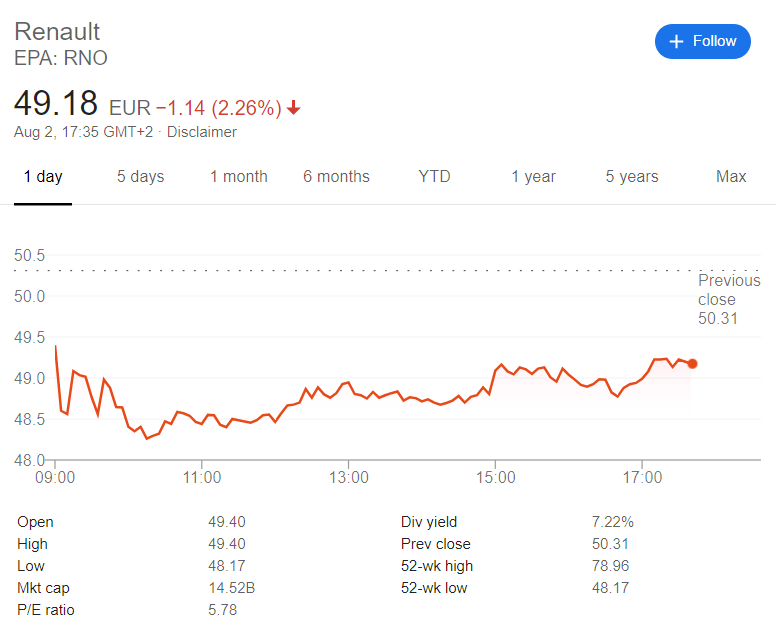The height and width of the screenshot is (632, 776).
Task: Click the 13:00 time axis label
Action: tap(349, 479)
